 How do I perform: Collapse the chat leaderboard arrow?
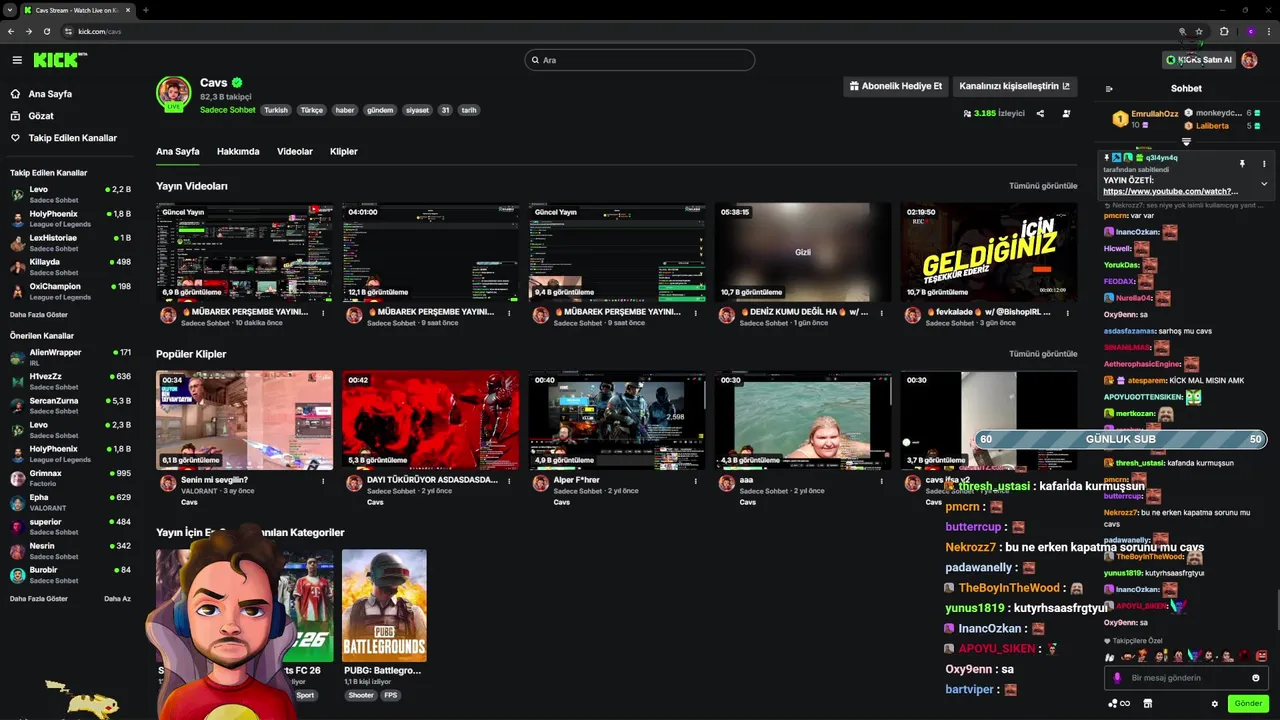tap(1186, 142)
